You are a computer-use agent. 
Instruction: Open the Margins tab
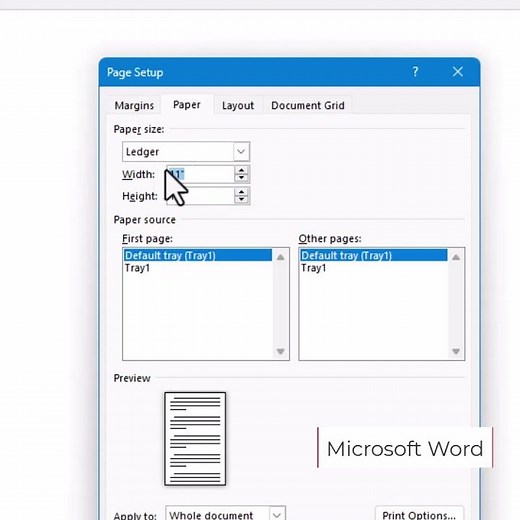click(x=134, y=105)
